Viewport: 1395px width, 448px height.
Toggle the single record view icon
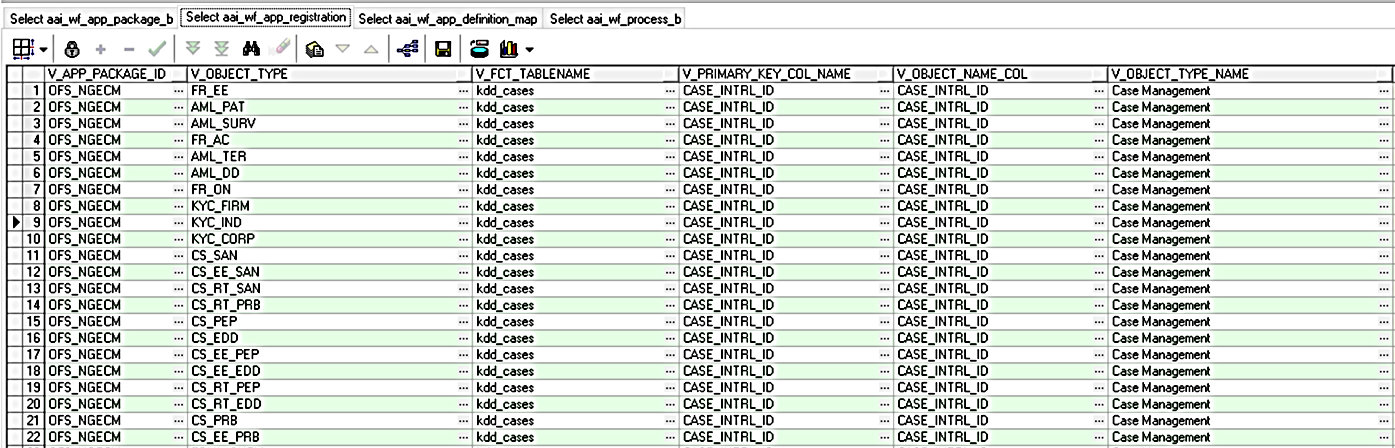[315, 48]
